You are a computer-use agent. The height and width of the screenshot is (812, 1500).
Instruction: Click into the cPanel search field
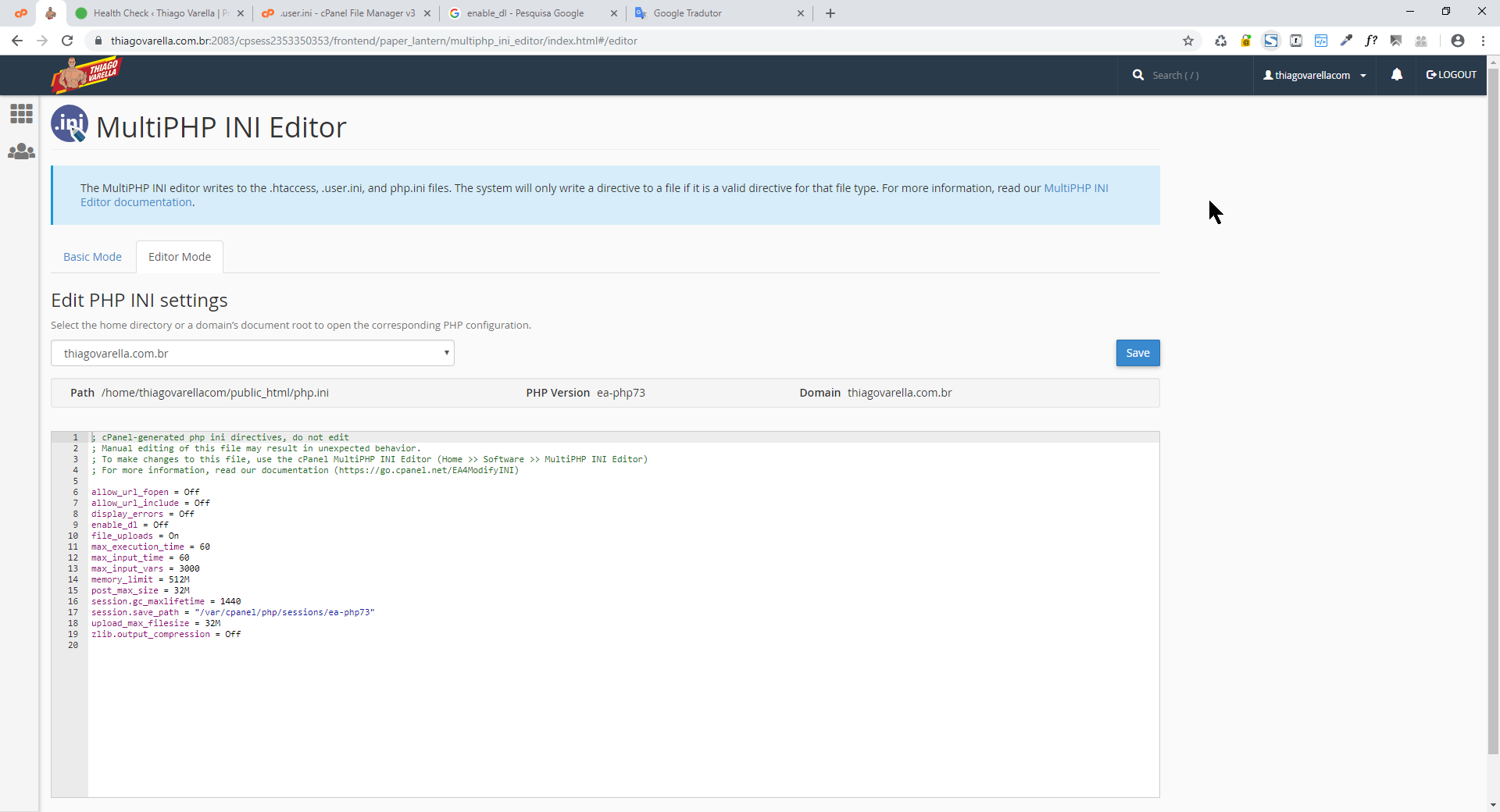(1195, 75)
